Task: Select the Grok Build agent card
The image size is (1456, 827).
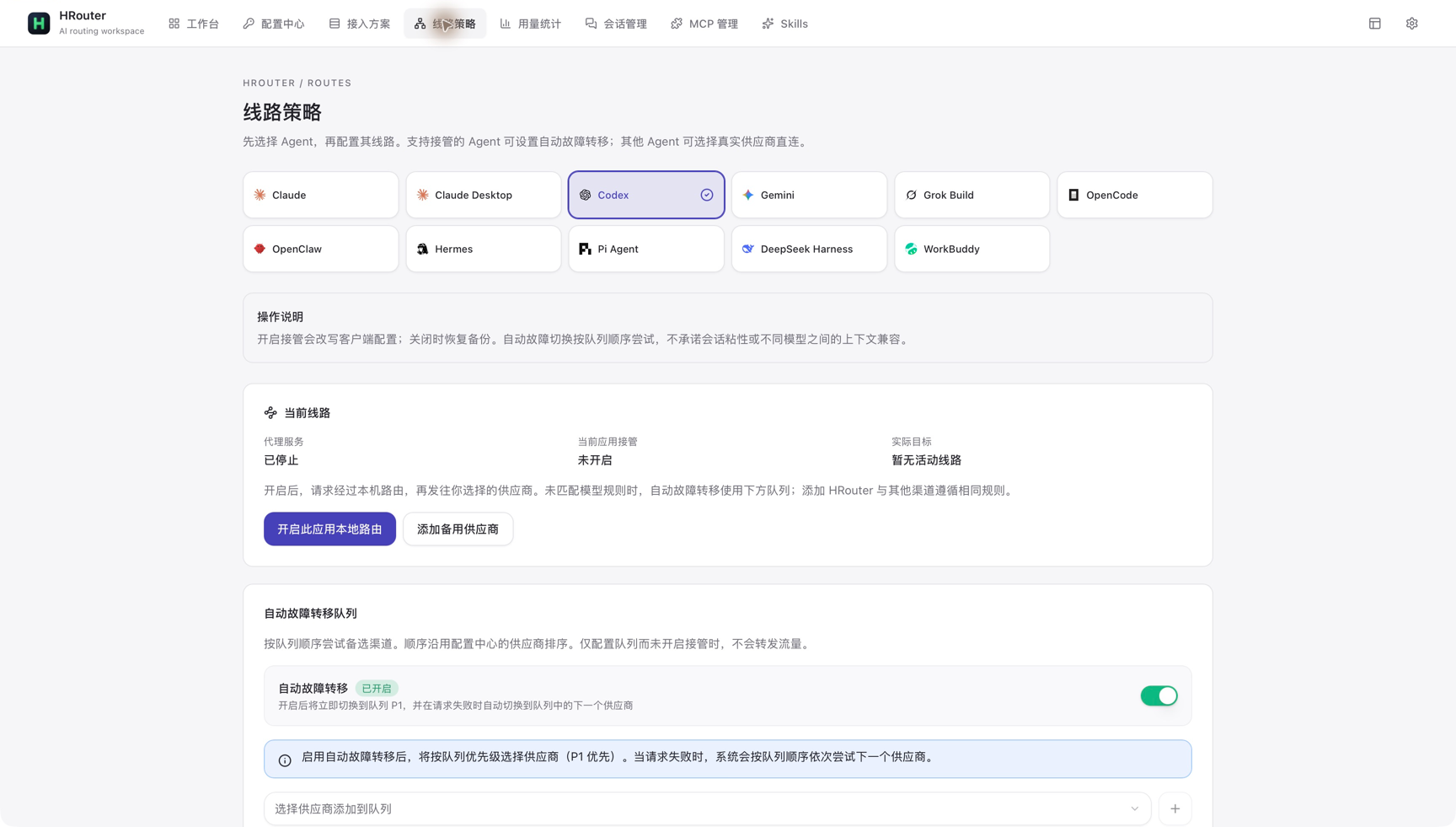Action: click(972, 195)
